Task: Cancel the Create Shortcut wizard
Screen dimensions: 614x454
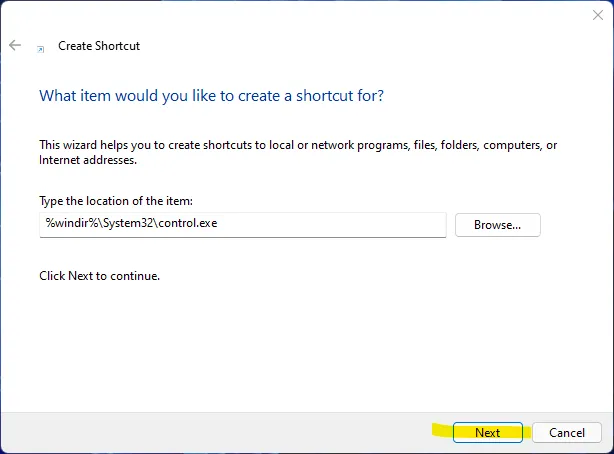Action: [x=567, y=432]
